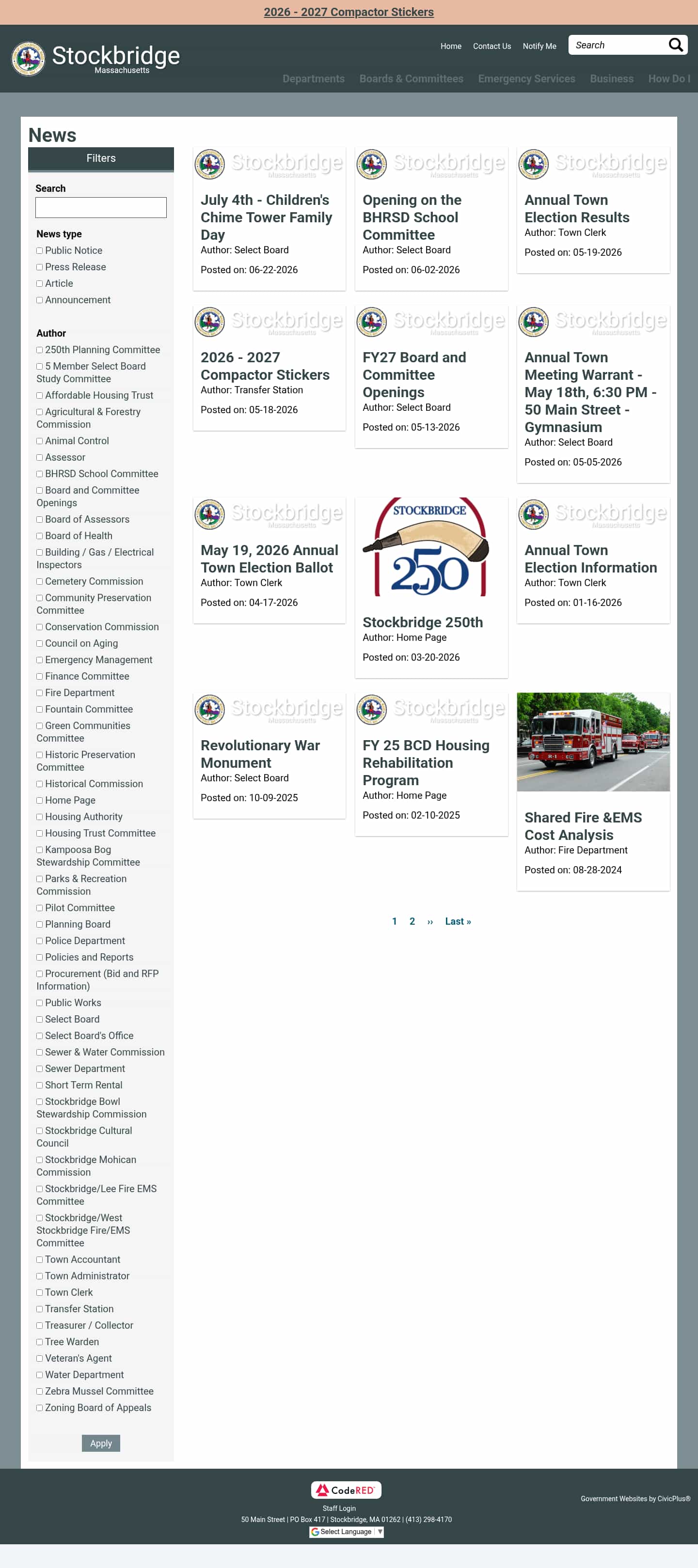This screenshot has width=698, height=1568.
Task: Open the Emergency Services menu
Action: point(526,78)
